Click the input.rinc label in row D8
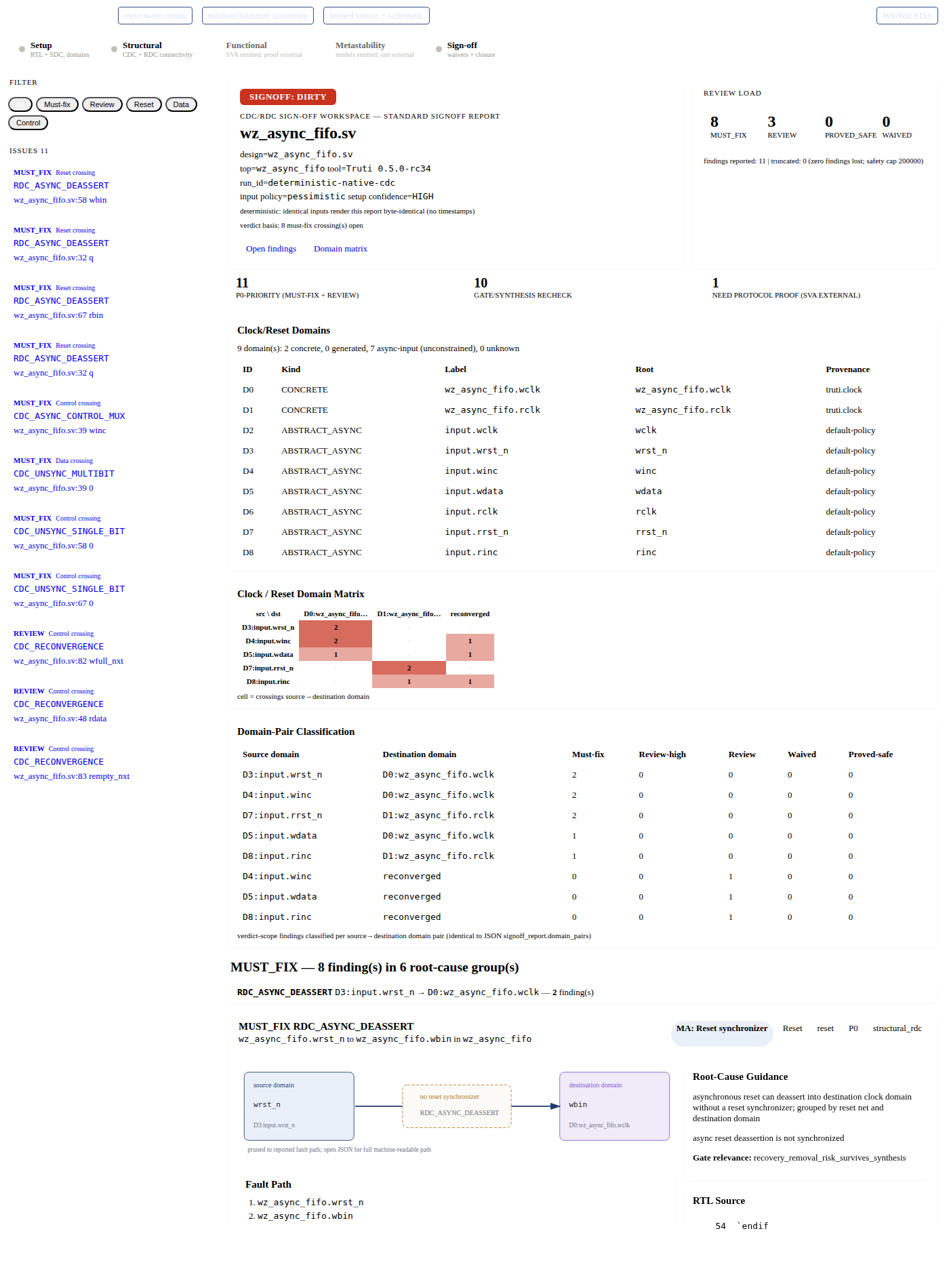This screenshot has height=1288, width=949. (471, 552)
